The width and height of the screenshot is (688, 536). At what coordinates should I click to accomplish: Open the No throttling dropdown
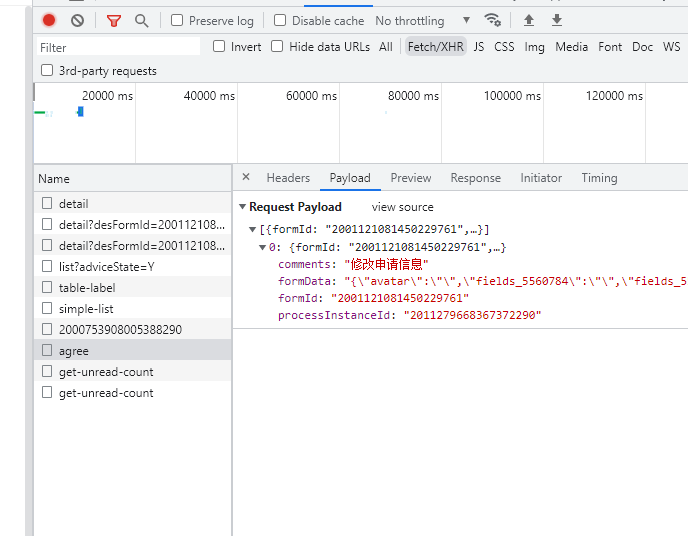point(423,20)
